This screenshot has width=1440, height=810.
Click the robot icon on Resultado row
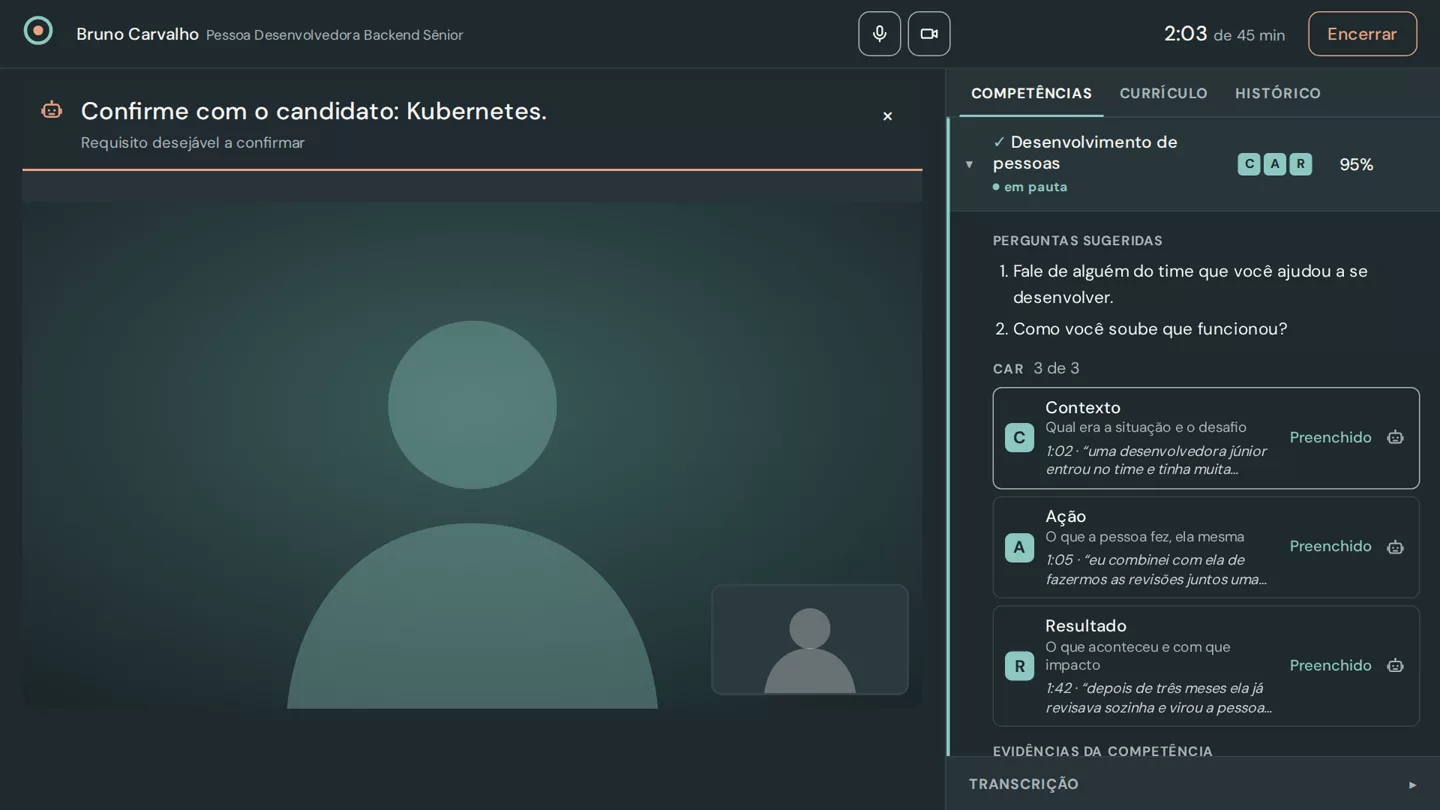1395,666
